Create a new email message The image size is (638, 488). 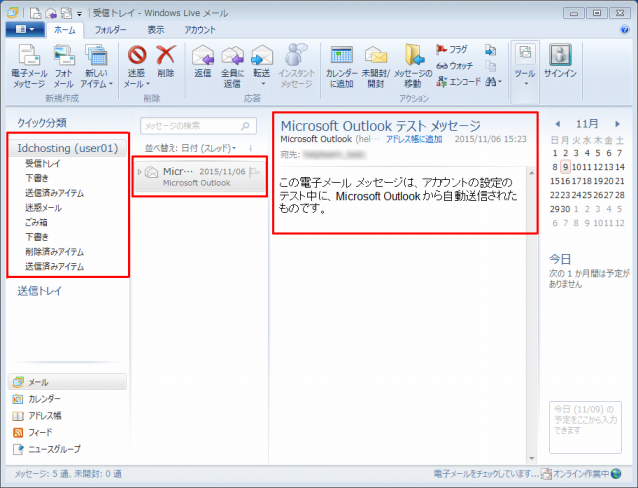(29, 66)
